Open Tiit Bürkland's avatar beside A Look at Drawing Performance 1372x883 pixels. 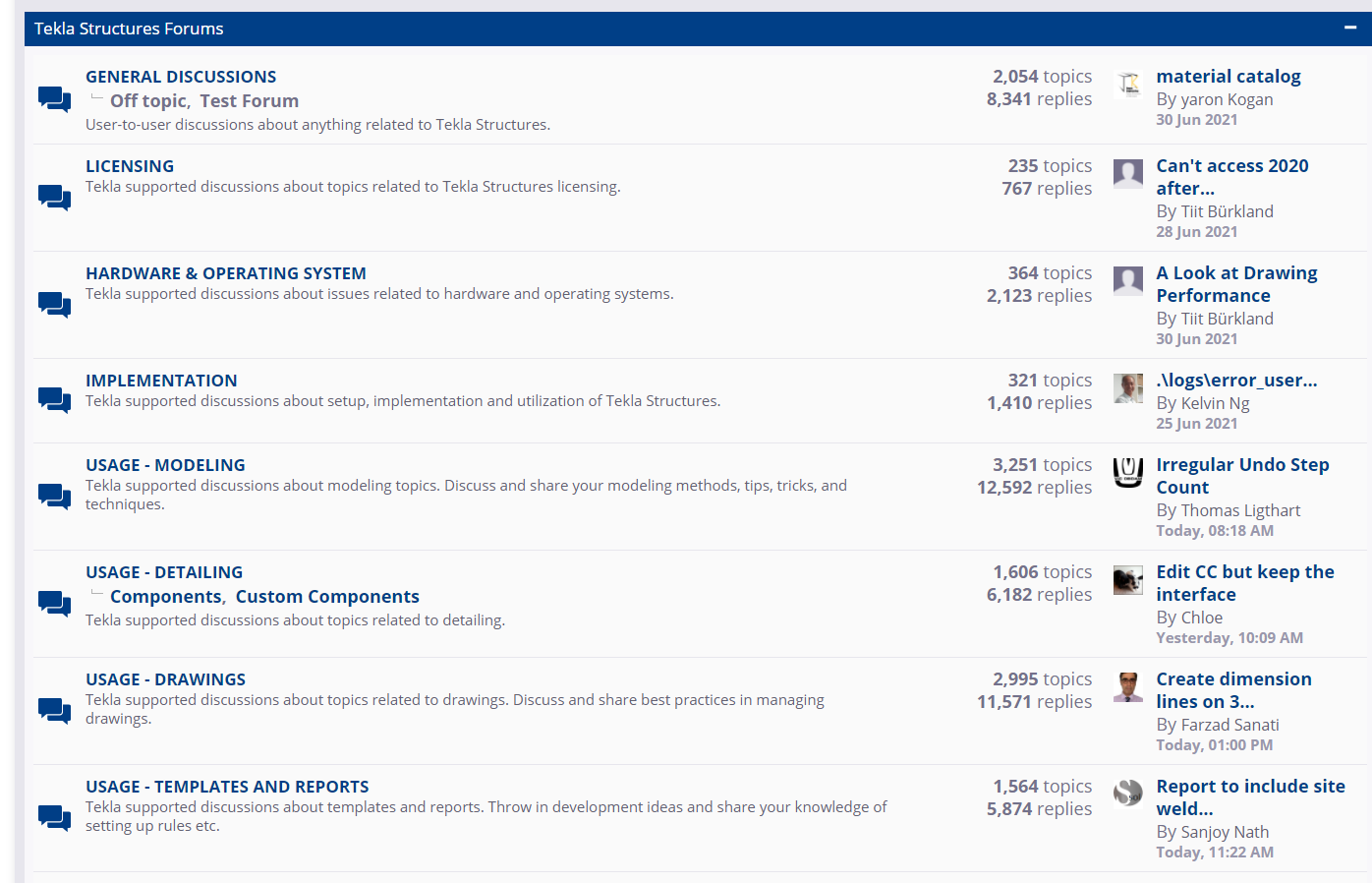[x=1128, y=281]
